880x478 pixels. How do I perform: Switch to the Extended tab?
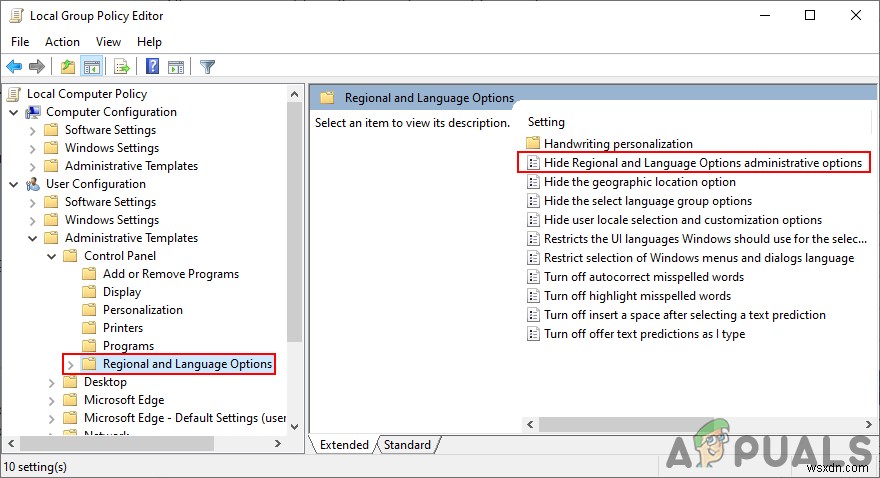[343, 445]
